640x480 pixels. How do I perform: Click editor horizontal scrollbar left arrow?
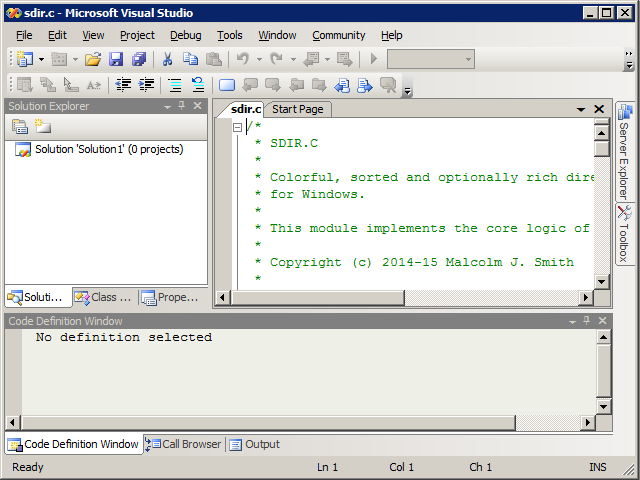tap(222, 298)
